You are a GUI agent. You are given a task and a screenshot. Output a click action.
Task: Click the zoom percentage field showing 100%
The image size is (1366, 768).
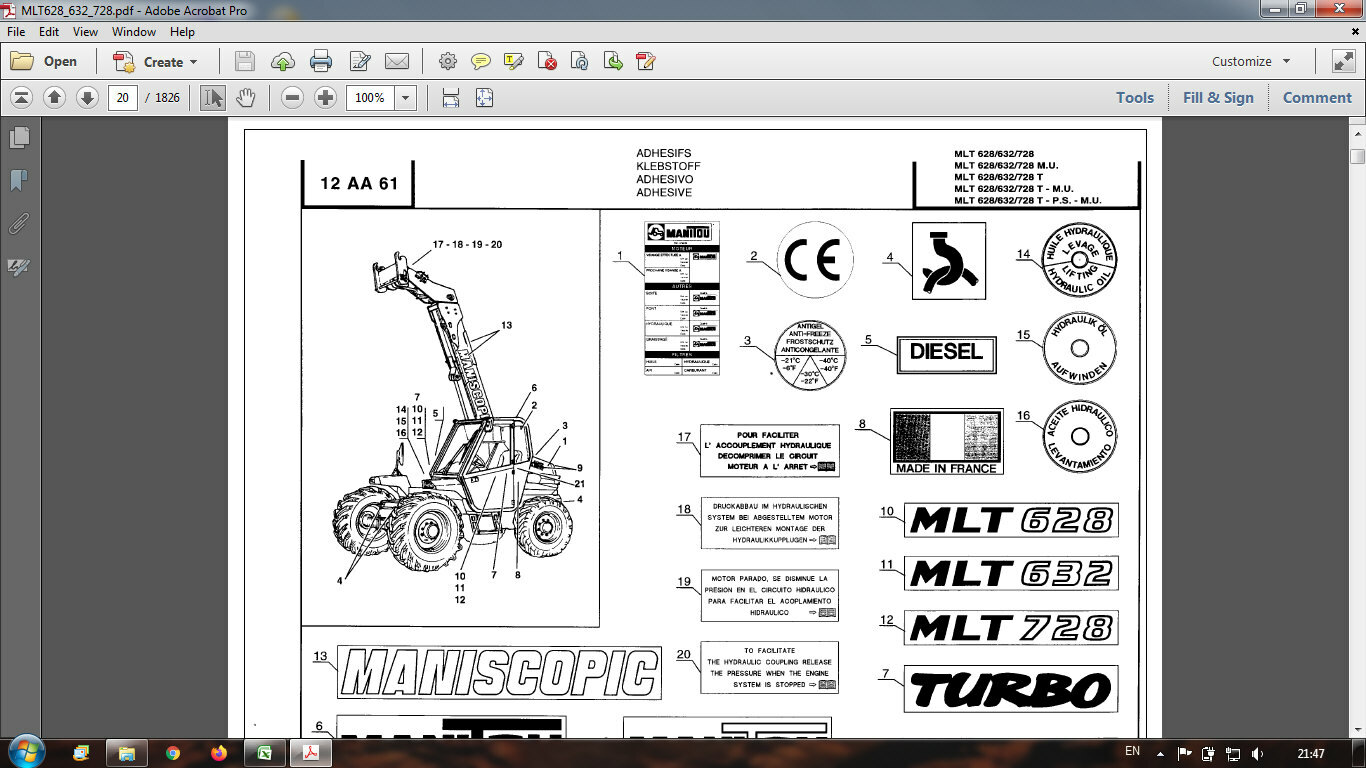(370, 97)
